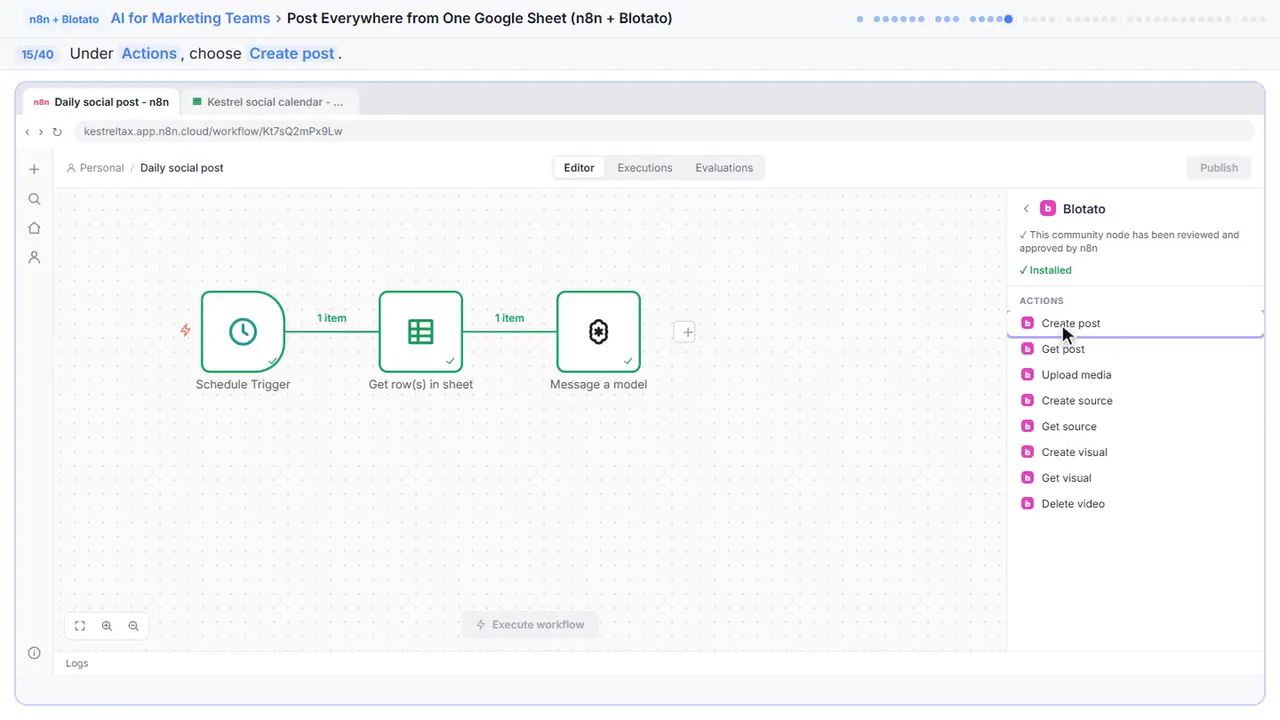1280x720 pixels.
Task: Fit workflow to view icon
Action: coord(80,626)
